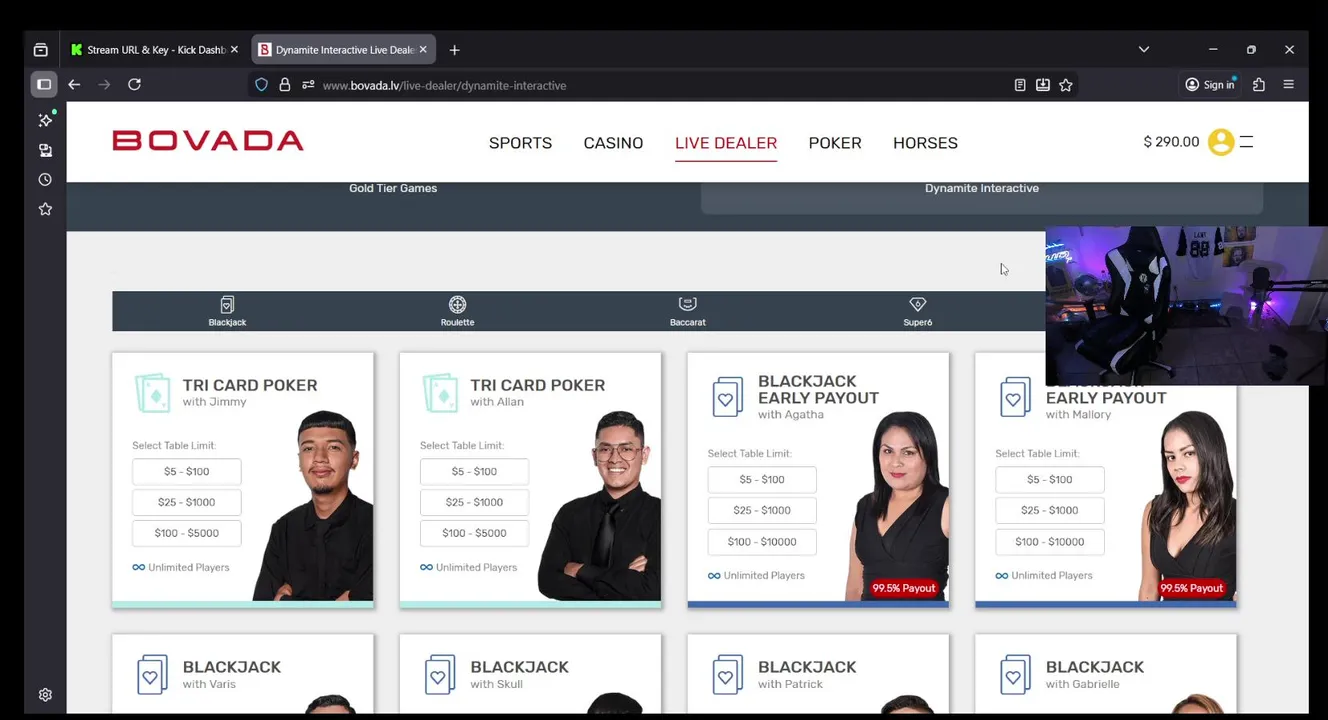Screen dimensions: 1328x720
Task: Choose $100 - $10000 for Blackjack with Agatha
Action: point(762,541)
